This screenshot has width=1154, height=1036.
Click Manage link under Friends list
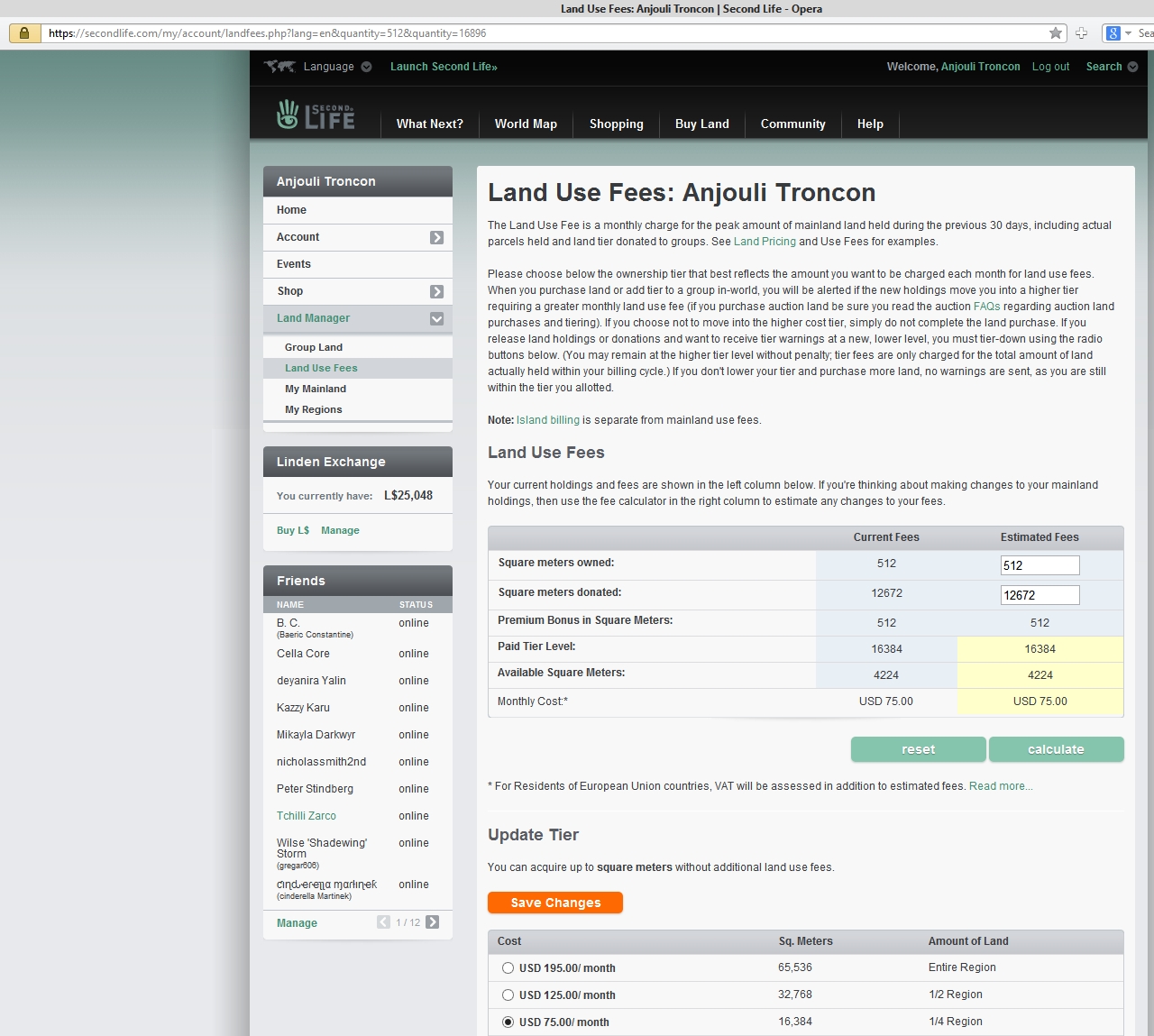point(297,923)
